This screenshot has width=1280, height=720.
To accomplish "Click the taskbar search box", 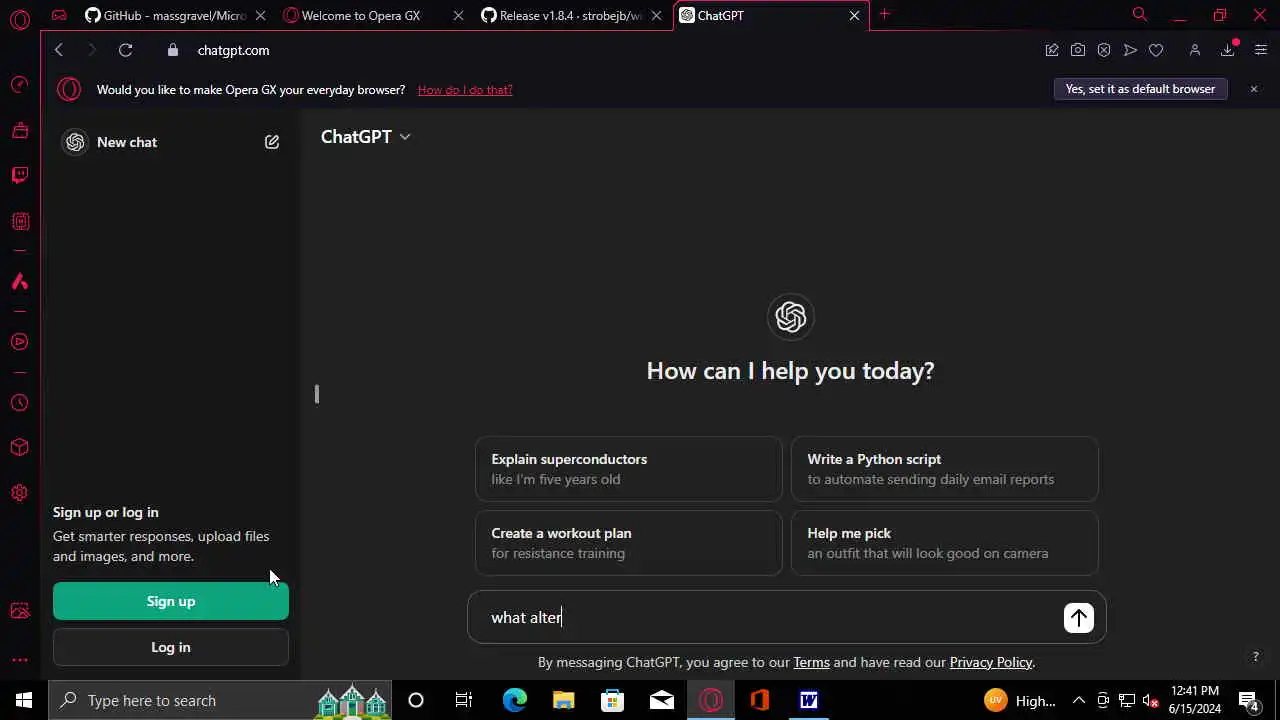I will (220, 700).
